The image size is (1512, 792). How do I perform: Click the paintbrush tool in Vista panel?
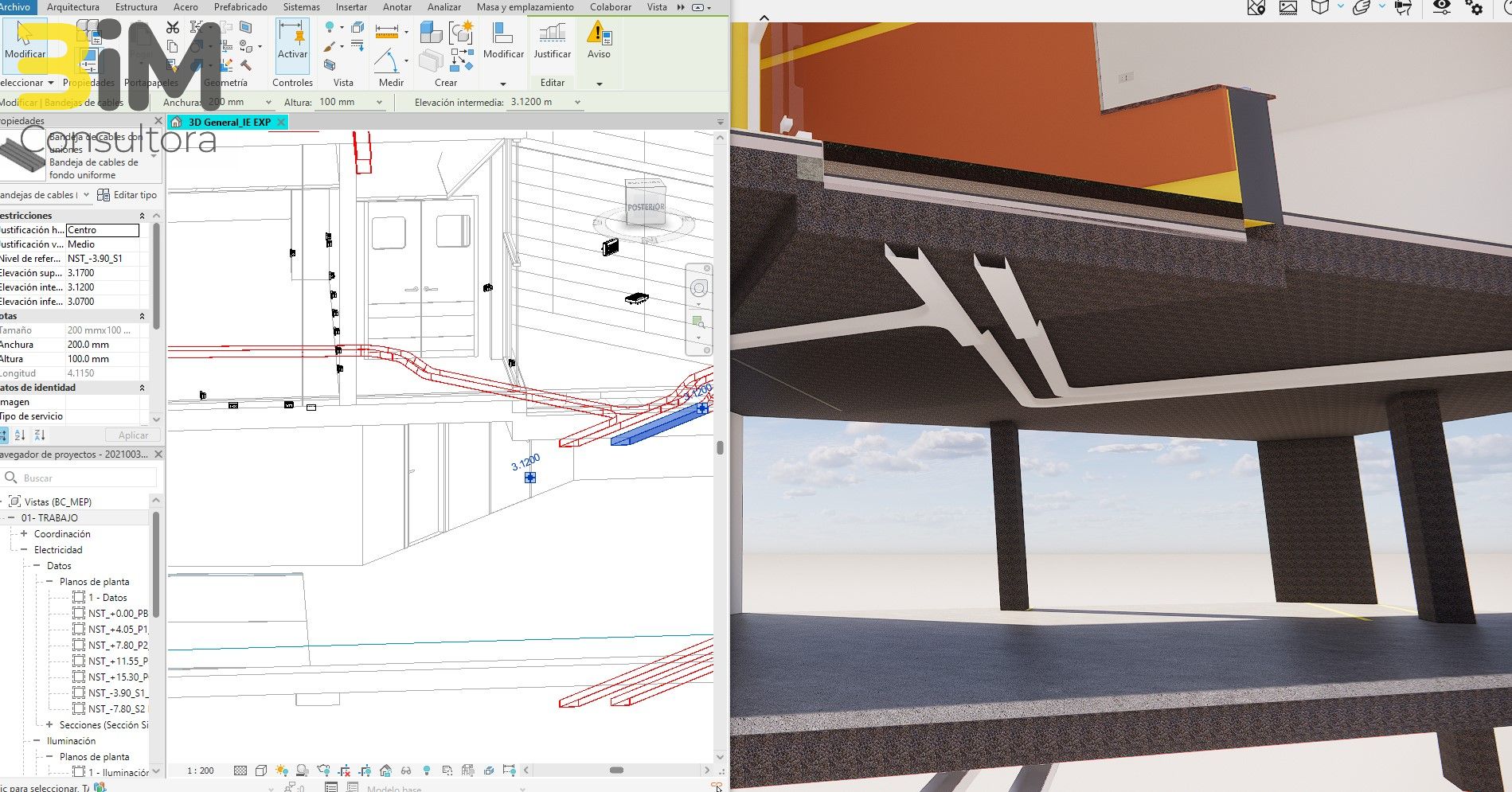[x=329, y=47]
